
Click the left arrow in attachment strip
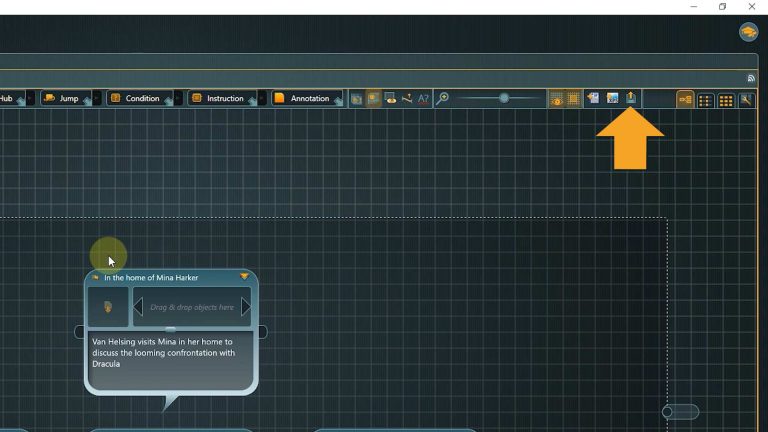pyautogui.click(x=139, y=307)
